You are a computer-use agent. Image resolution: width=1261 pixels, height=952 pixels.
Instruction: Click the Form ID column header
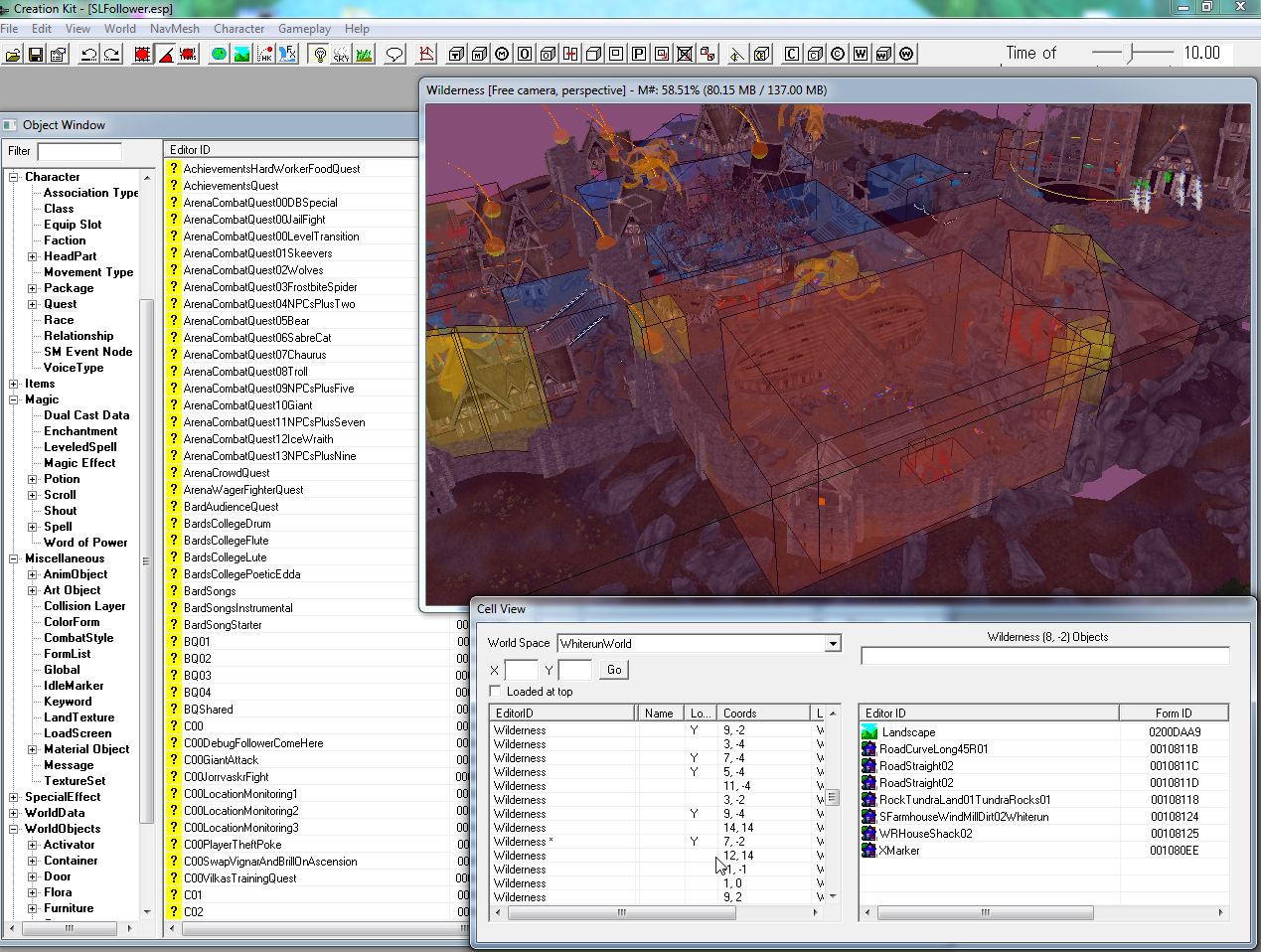(x=1173, y=713)
